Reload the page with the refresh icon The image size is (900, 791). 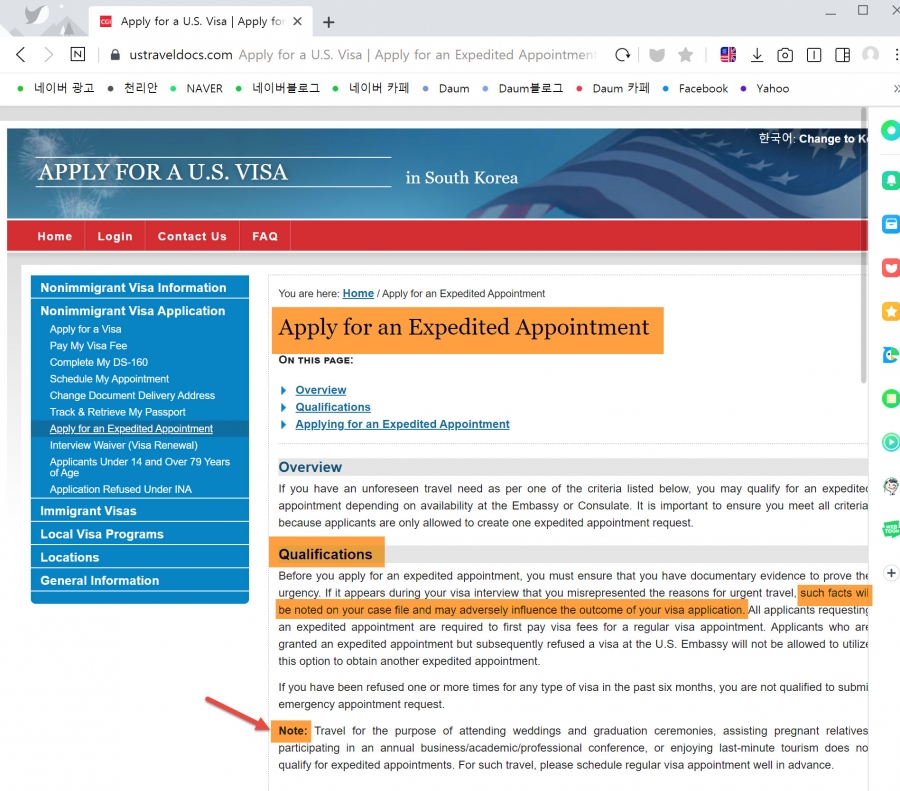coord(623,55)
